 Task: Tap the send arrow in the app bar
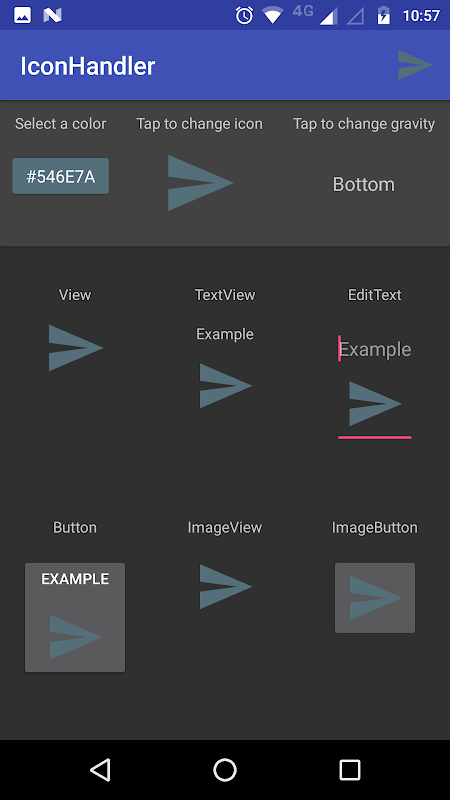click(415, 65)
